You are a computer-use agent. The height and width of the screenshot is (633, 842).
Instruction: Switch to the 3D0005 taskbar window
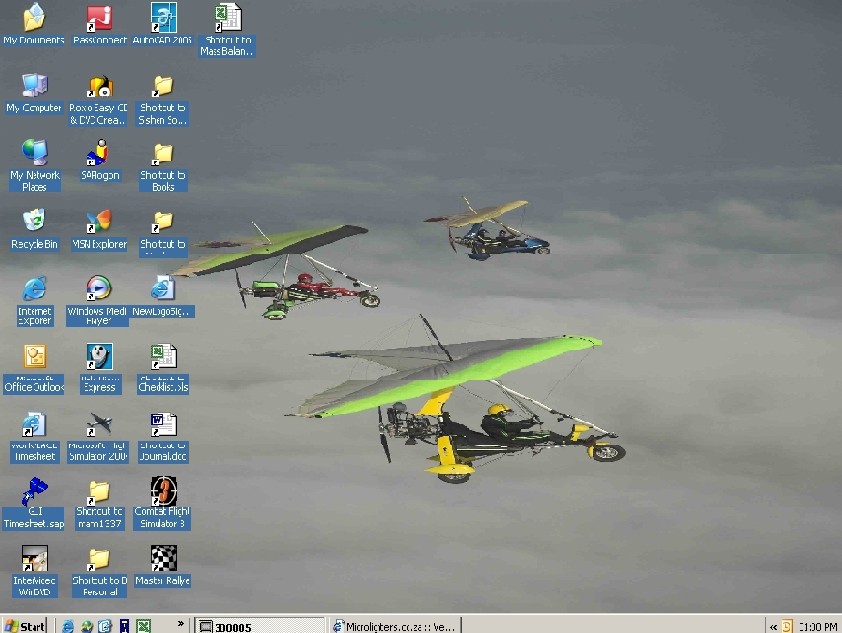(259, 626)
